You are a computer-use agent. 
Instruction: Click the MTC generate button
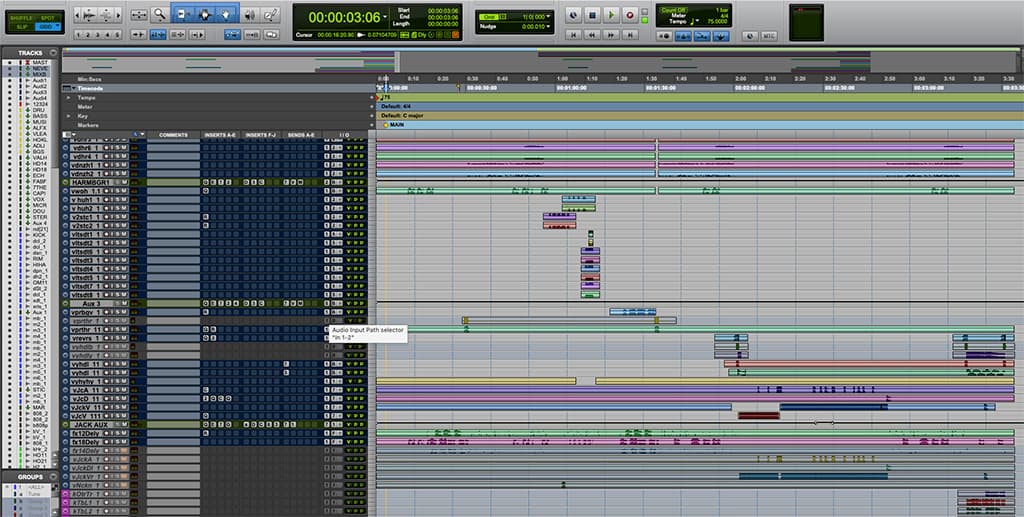click(x=769, y=36)
